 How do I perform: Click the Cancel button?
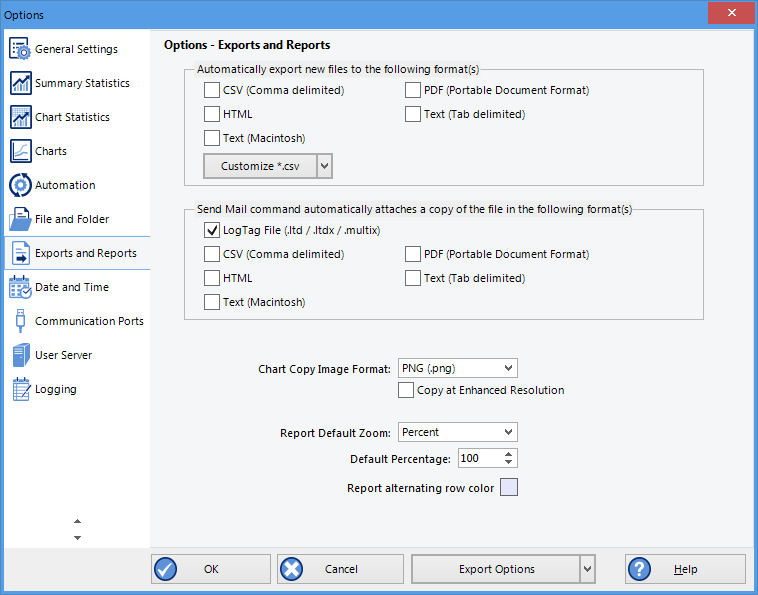[x=340, y=569]
